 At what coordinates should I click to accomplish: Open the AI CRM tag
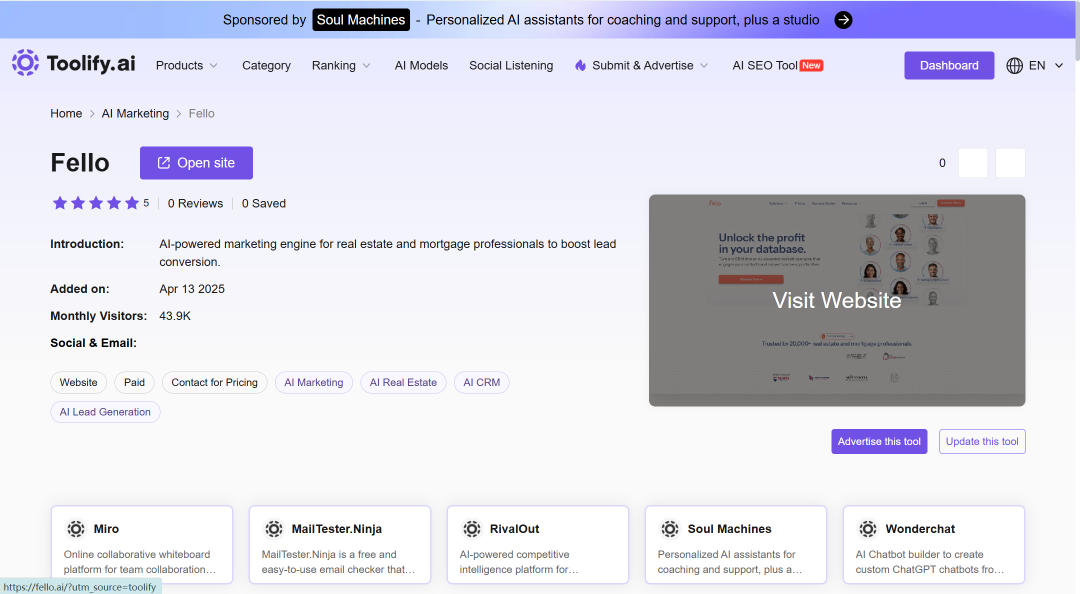click(481, 382)
